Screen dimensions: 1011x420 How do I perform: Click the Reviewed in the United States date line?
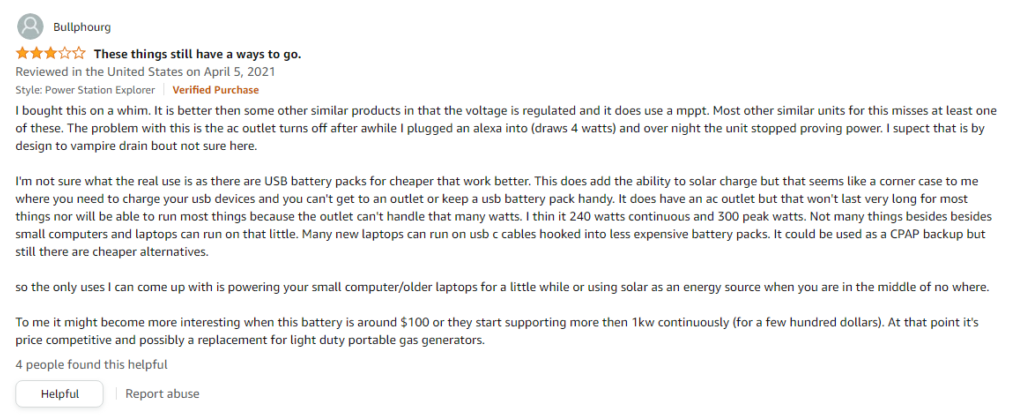146,72
